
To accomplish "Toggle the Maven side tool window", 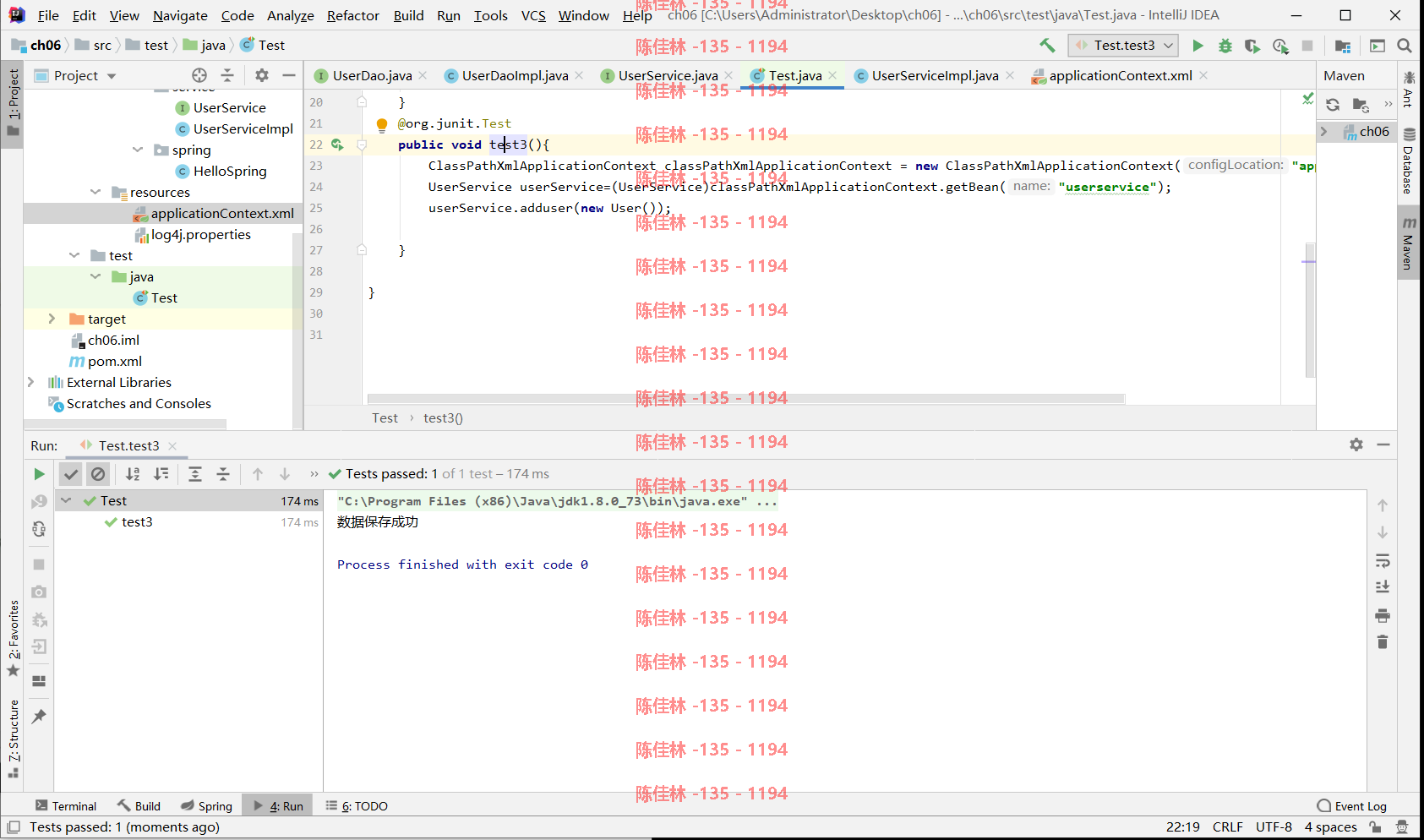I will [x=1409, y=244].
